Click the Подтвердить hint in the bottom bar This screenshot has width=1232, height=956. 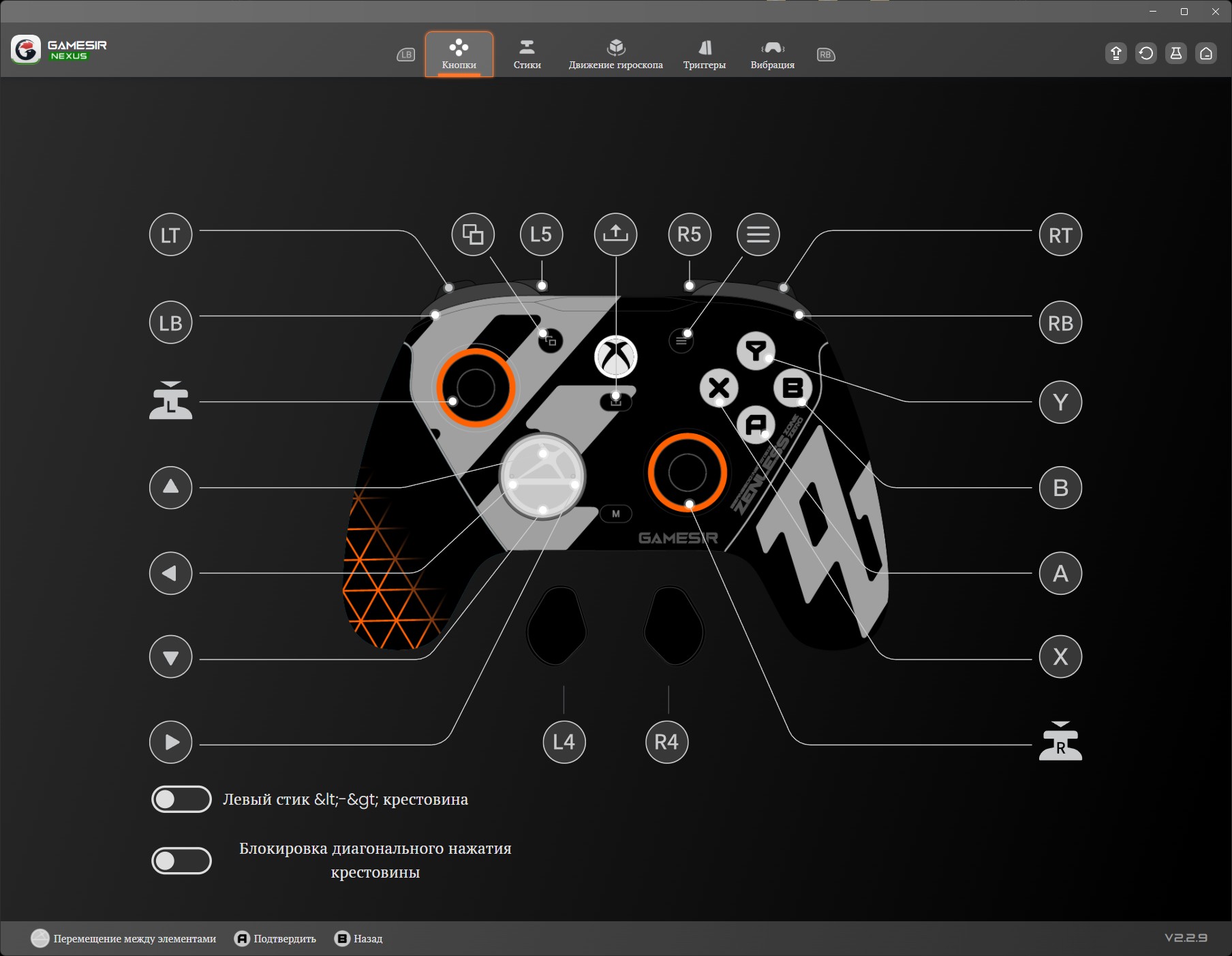pos(276,939)
